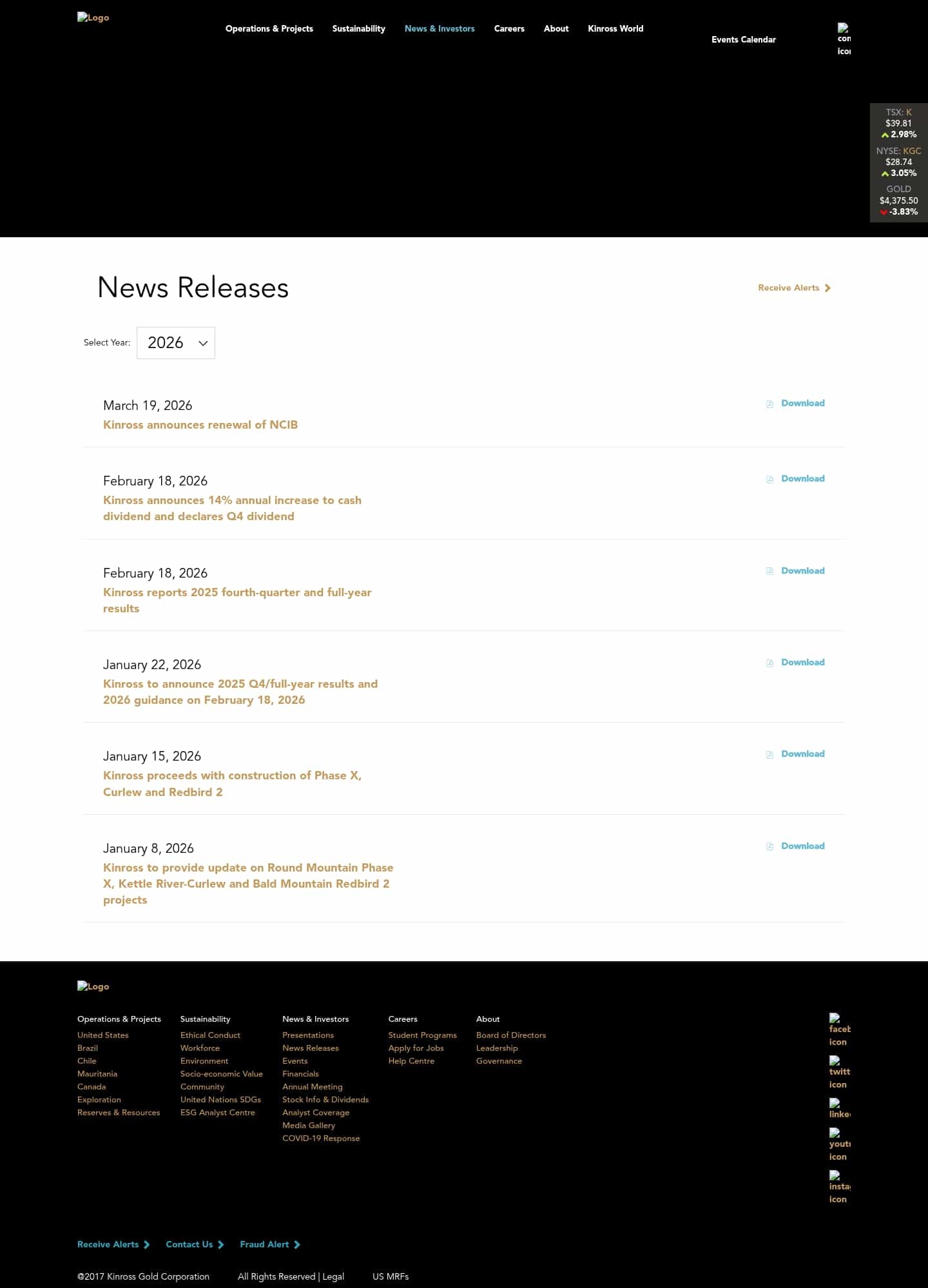Open Kinross World in top navigation

(x=615, y=28)
